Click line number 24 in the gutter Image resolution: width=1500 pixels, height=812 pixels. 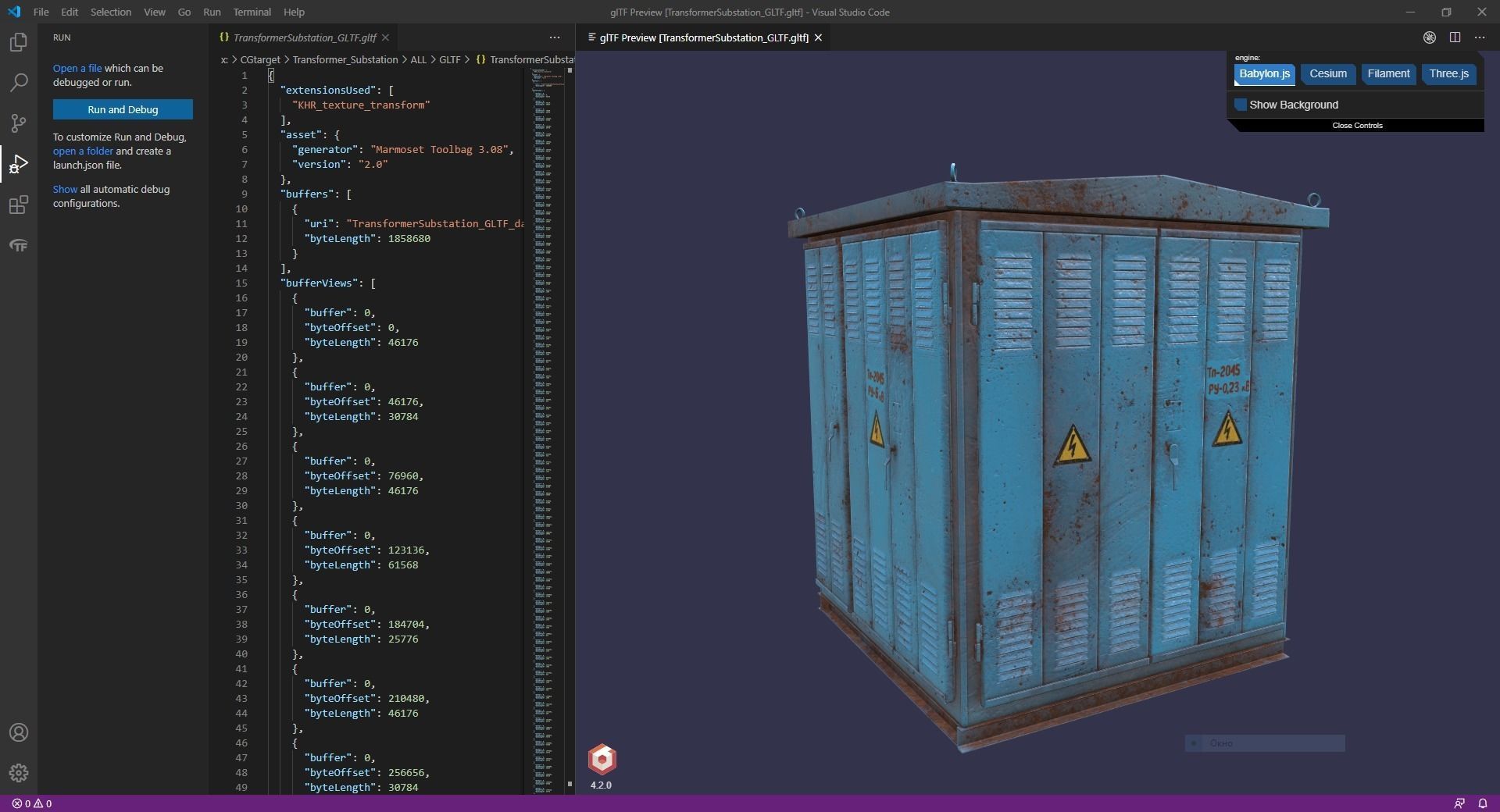click(241, 416)
